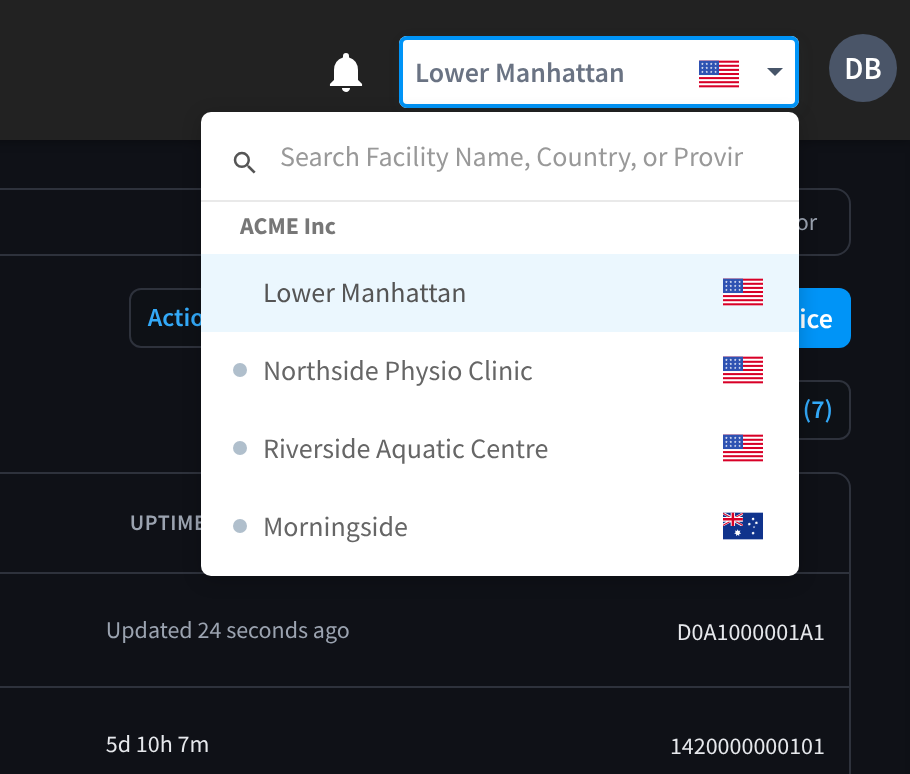
Task: Open the notifications bell
Action: click(346, 73)
